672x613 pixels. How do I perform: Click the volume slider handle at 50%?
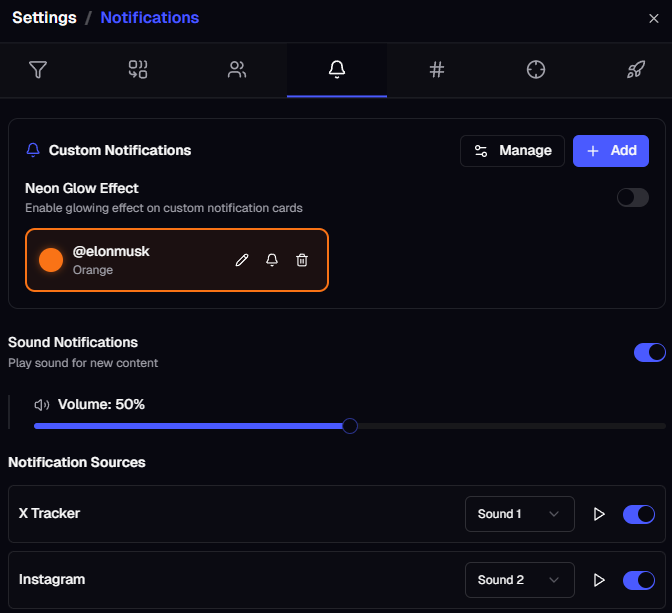pyautogui.click(x=350, y=426)
